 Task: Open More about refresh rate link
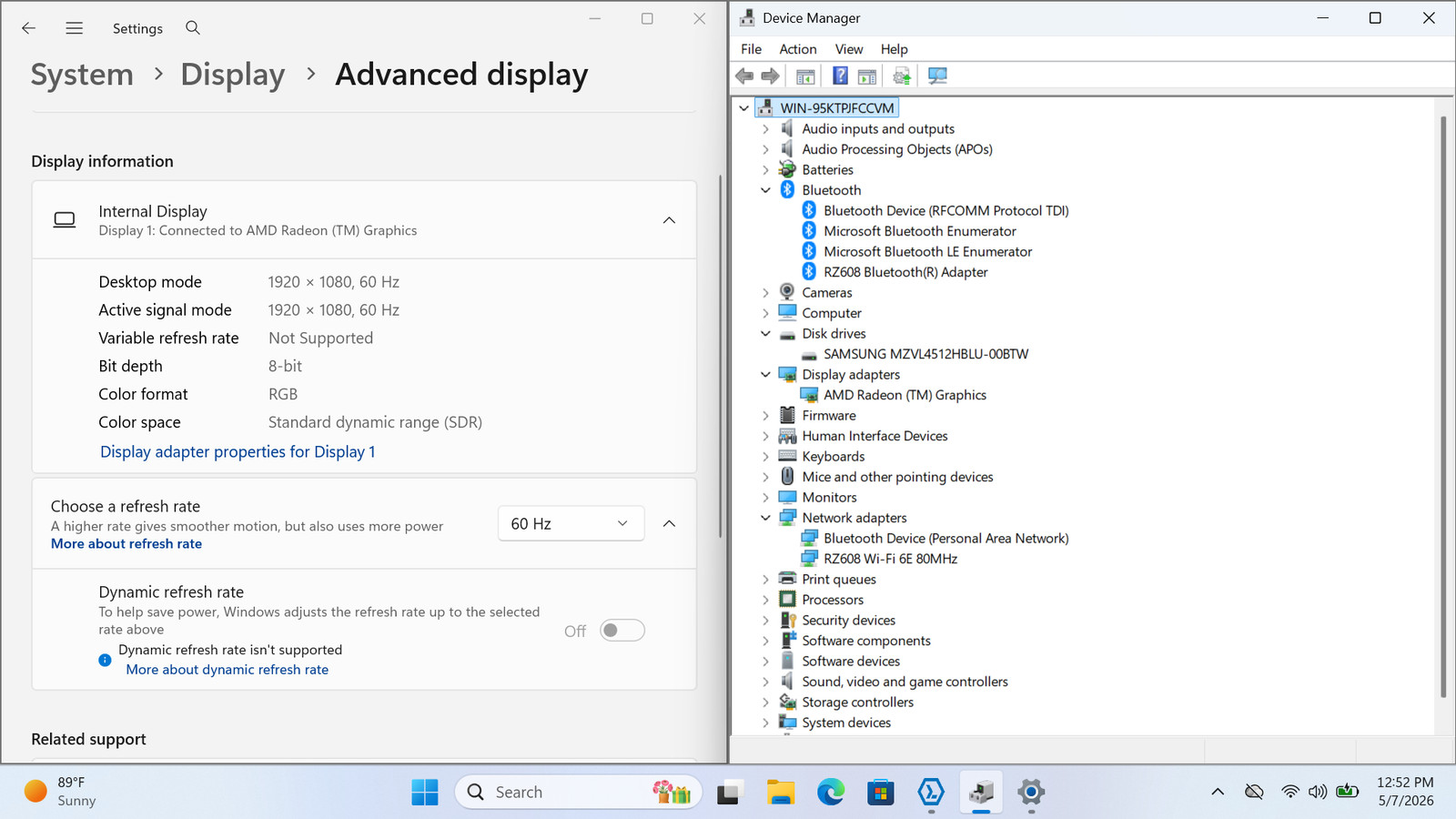[x=126, y=544]
